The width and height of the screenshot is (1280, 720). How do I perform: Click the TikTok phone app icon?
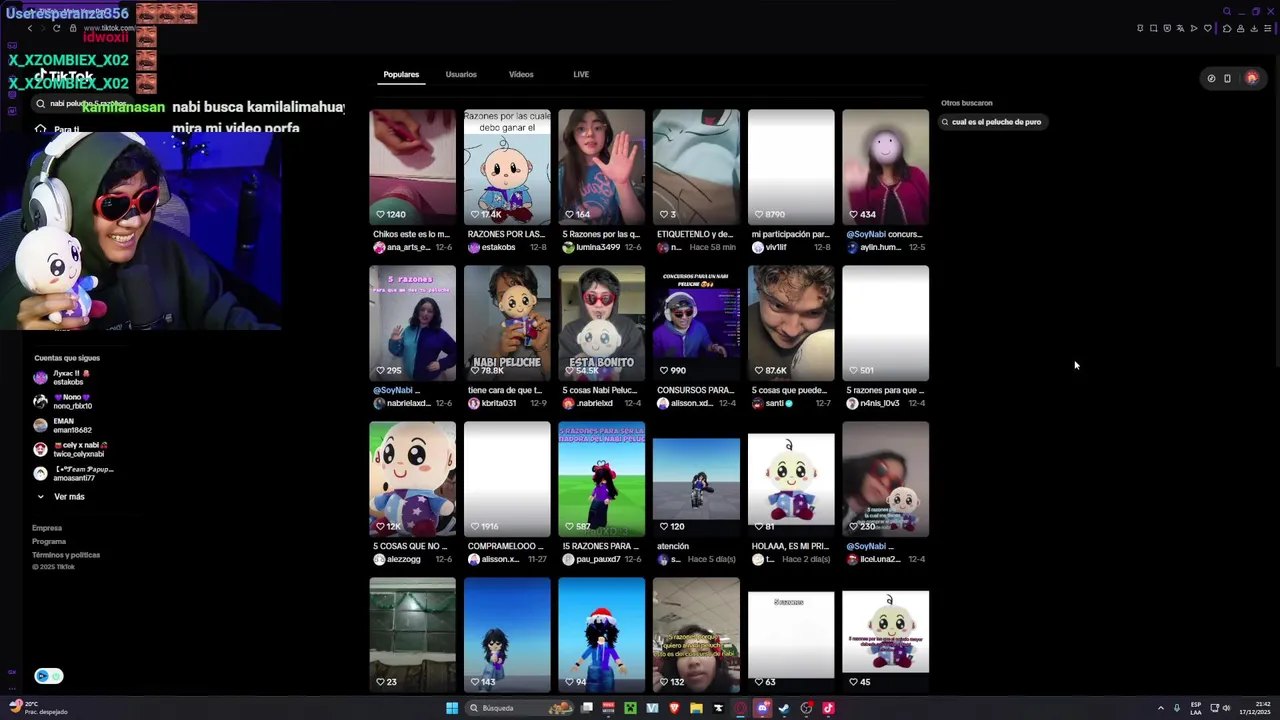(1227, 78)
